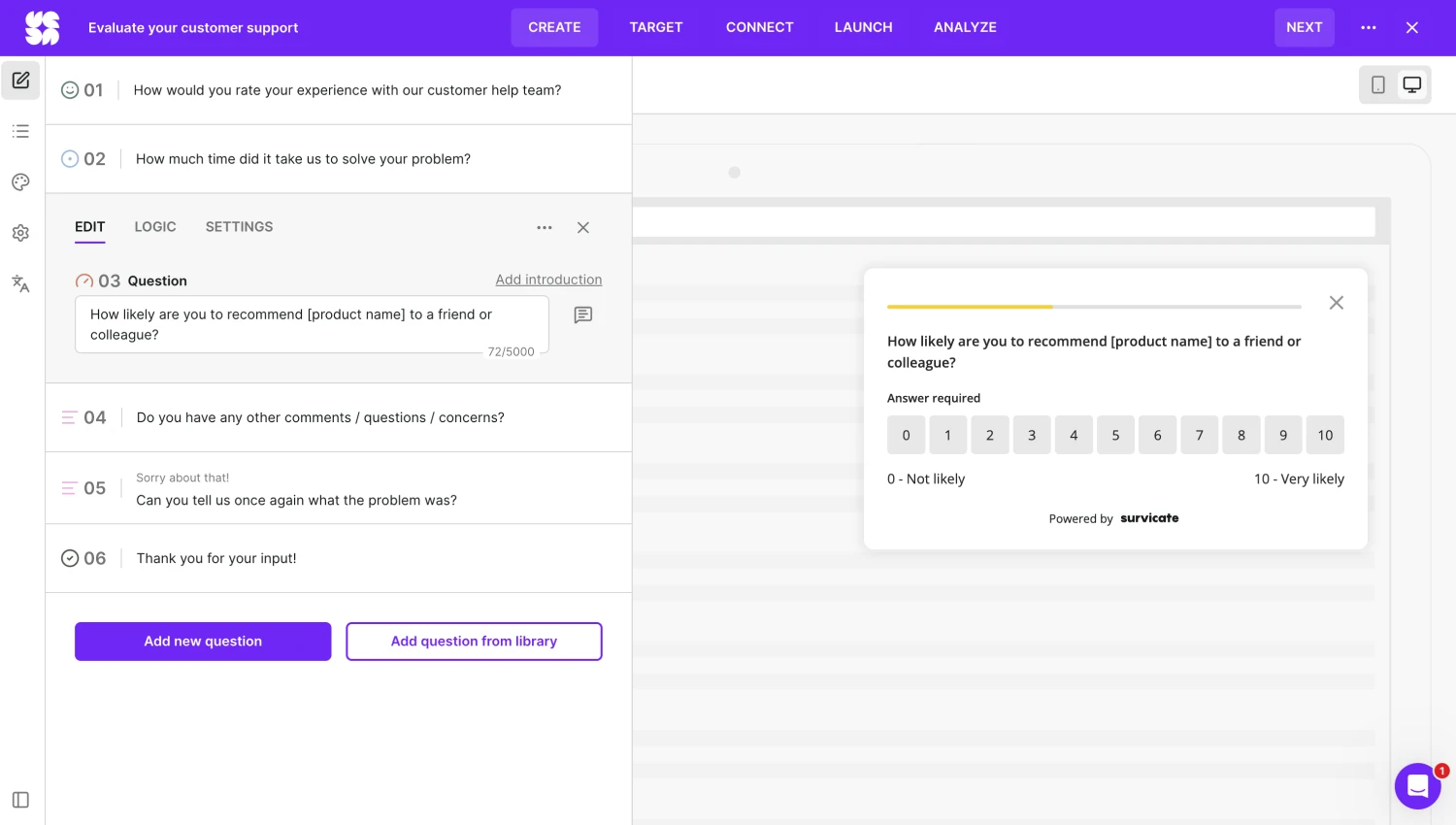The image size is (1456, 825).
Task: Open the three-dot menu in top bar
Action: [x=1368, y=28]
